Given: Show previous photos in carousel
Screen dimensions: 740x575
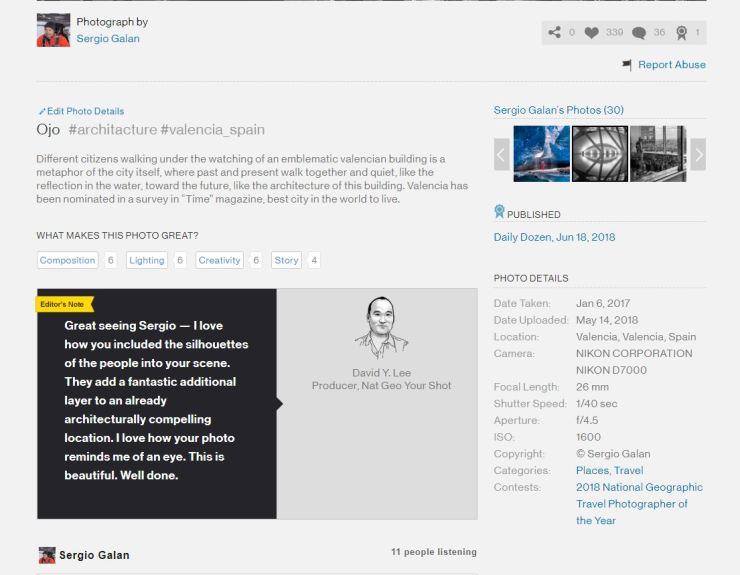Looking at the screenshot, I should [x=502, y=154].
